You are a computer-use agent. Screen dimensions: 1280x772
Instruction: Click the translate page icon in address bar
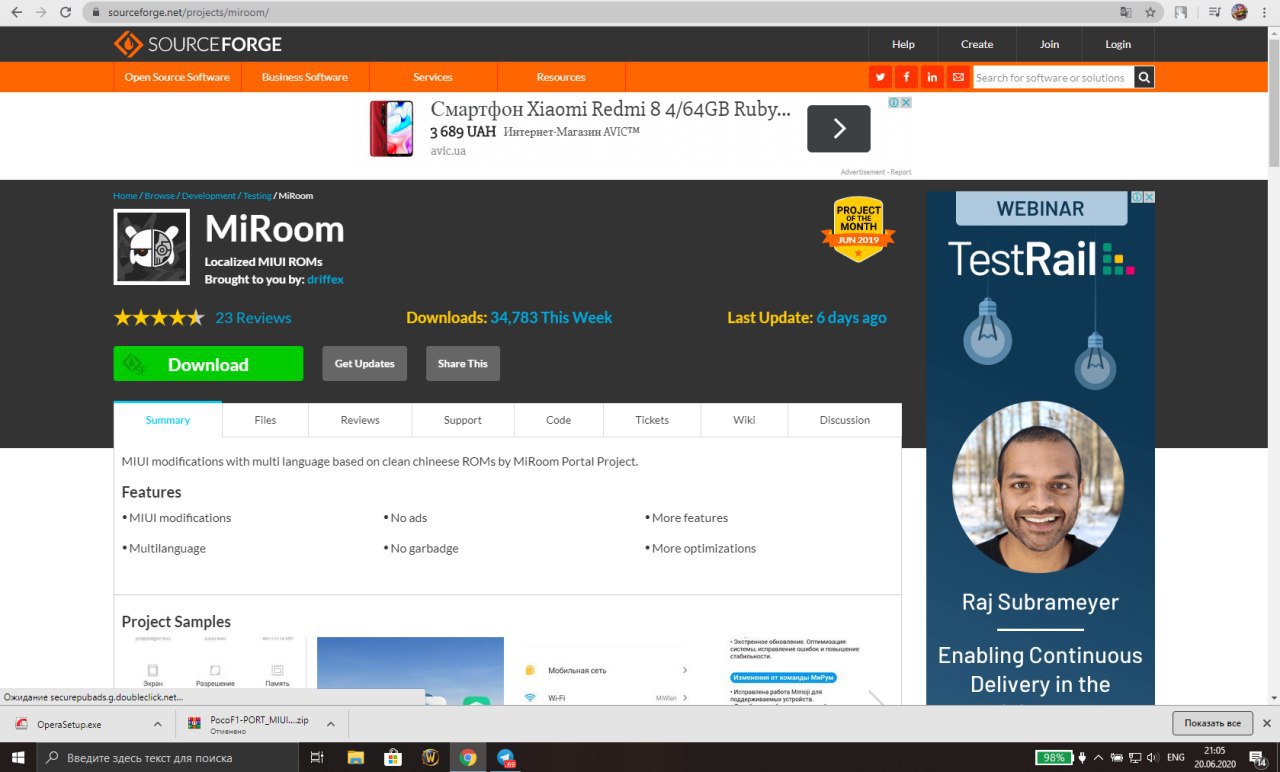[1126, 13]
